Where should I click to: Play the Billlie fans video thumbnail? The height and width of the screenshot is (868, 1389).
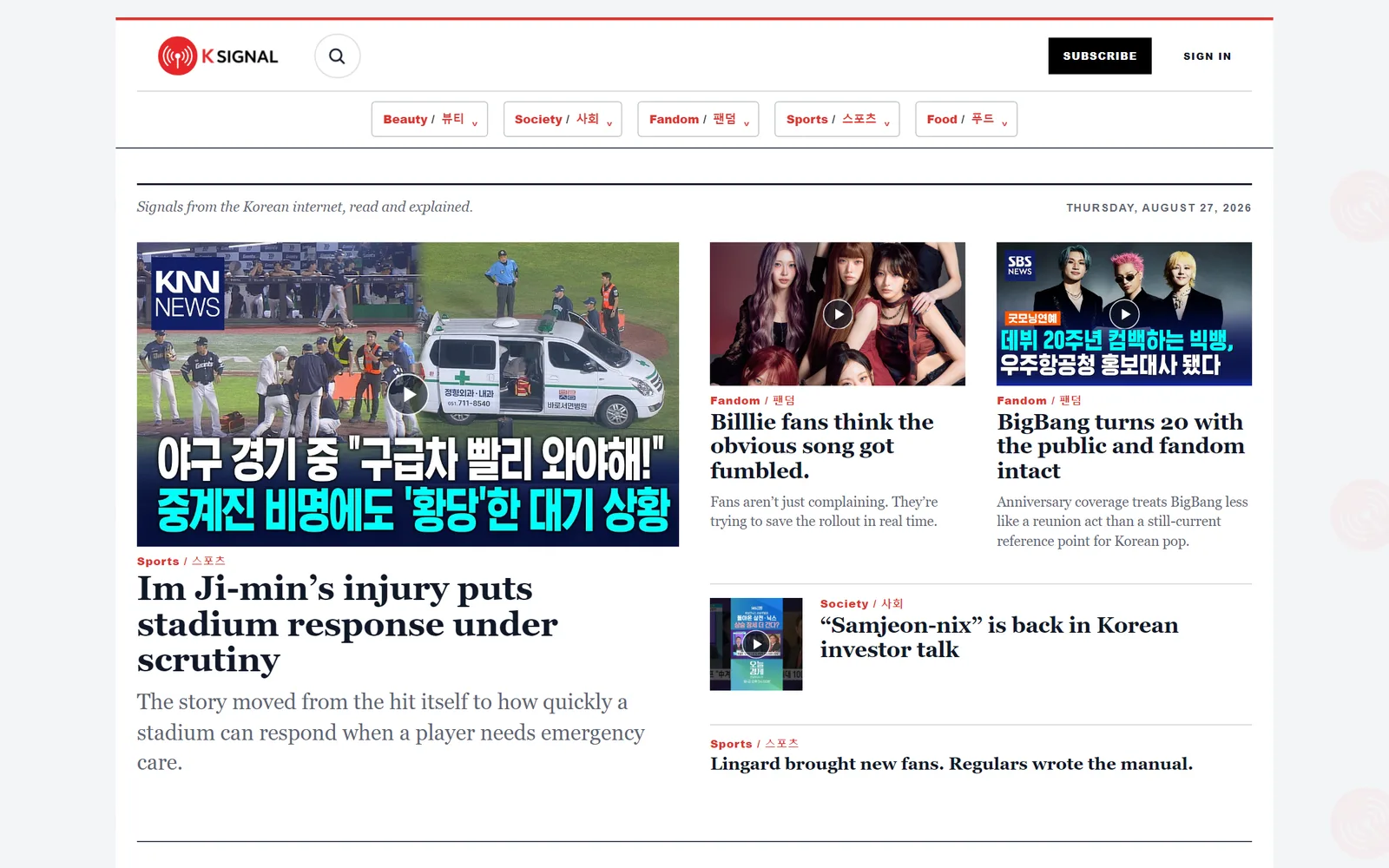(x=838, y=314)
